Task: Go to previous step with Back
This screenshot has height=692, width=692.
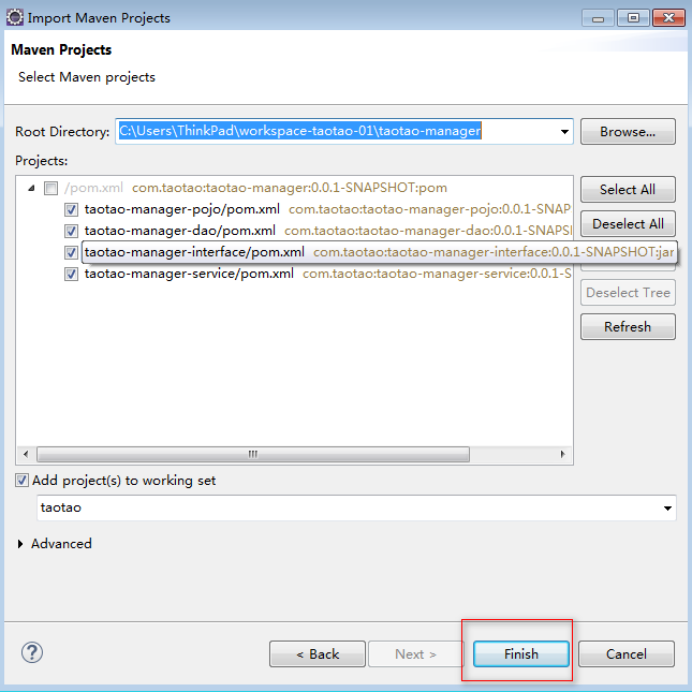Action: click(x=317, y=654)
